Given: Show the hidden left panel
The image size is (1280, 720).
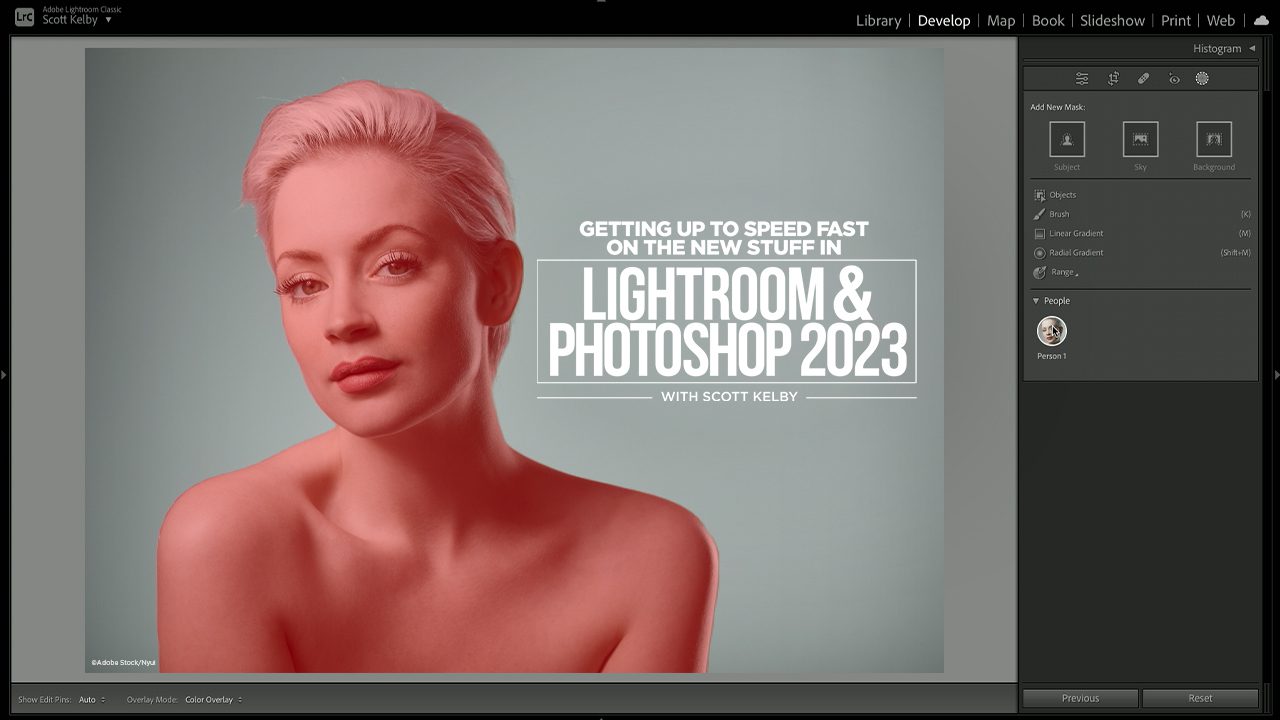Looking at the screenshot, I should click(x=4, y=375).
